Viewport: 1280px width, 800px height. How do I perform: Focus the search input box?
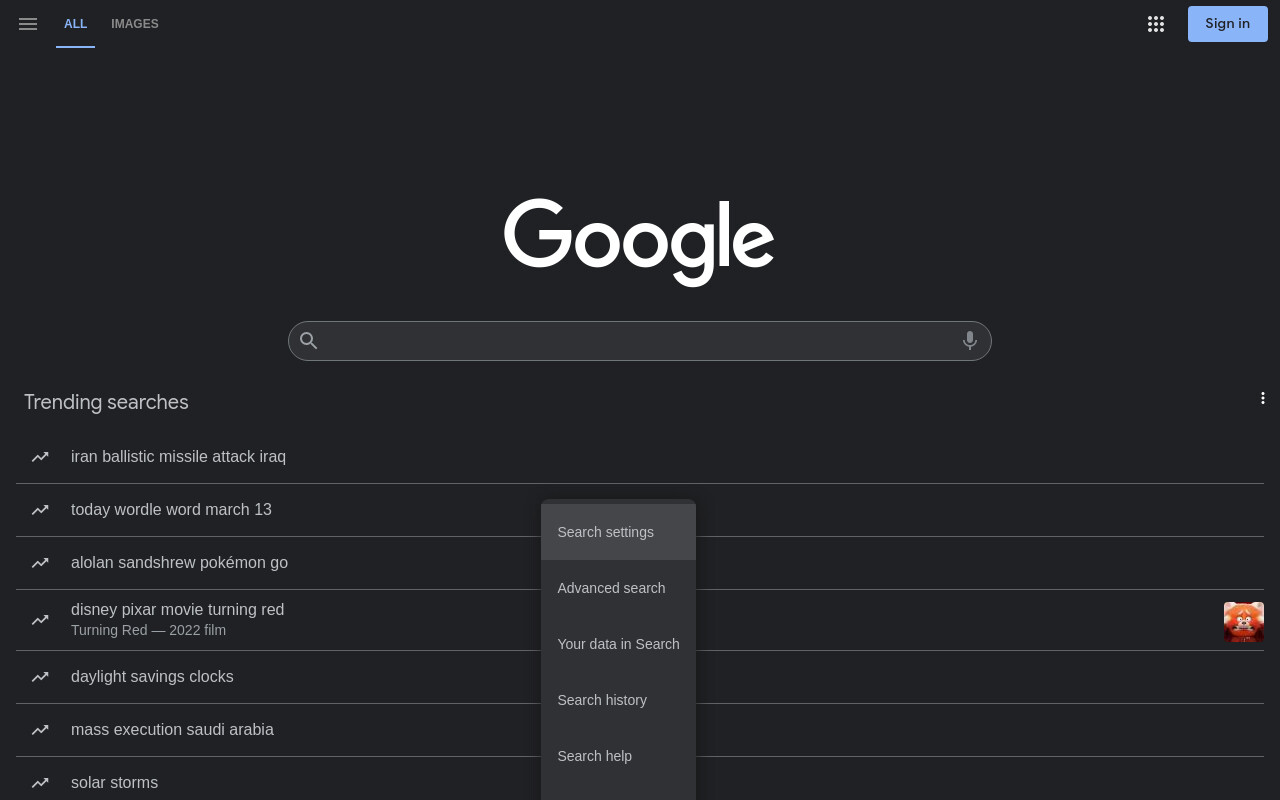click(640, 341)
